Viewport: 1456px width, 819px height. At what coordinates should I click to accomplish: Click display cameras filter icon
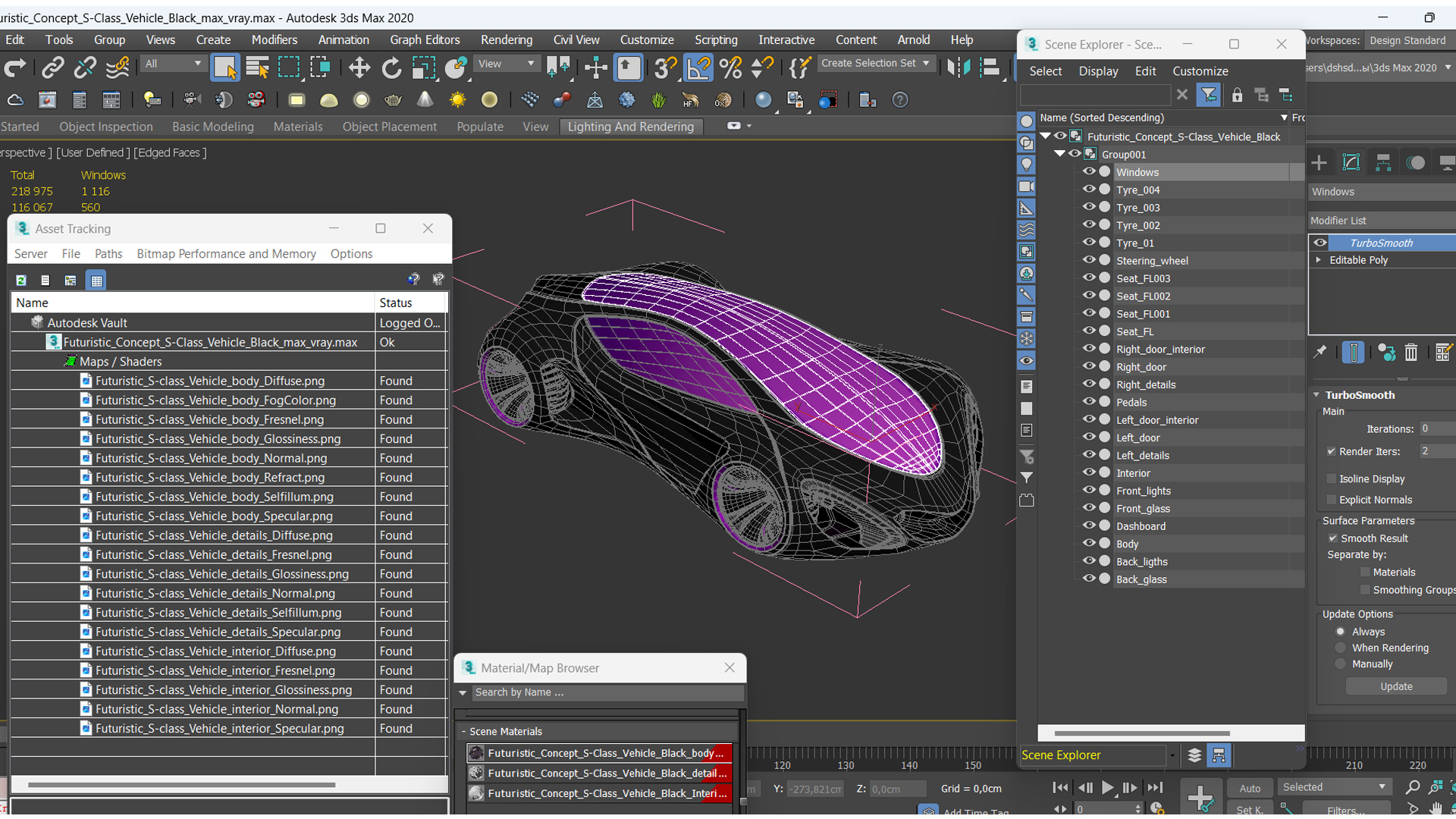click(1026, 187)
